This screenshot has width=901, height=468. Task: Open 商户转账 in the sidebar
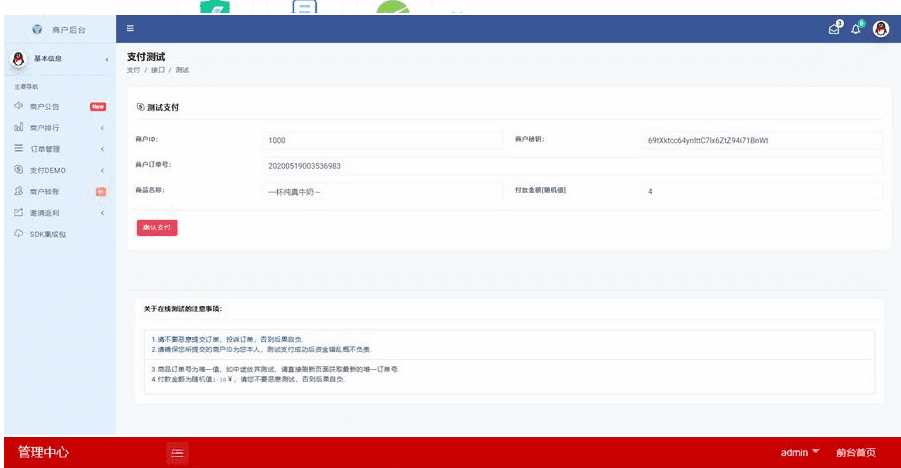point(44,191)
